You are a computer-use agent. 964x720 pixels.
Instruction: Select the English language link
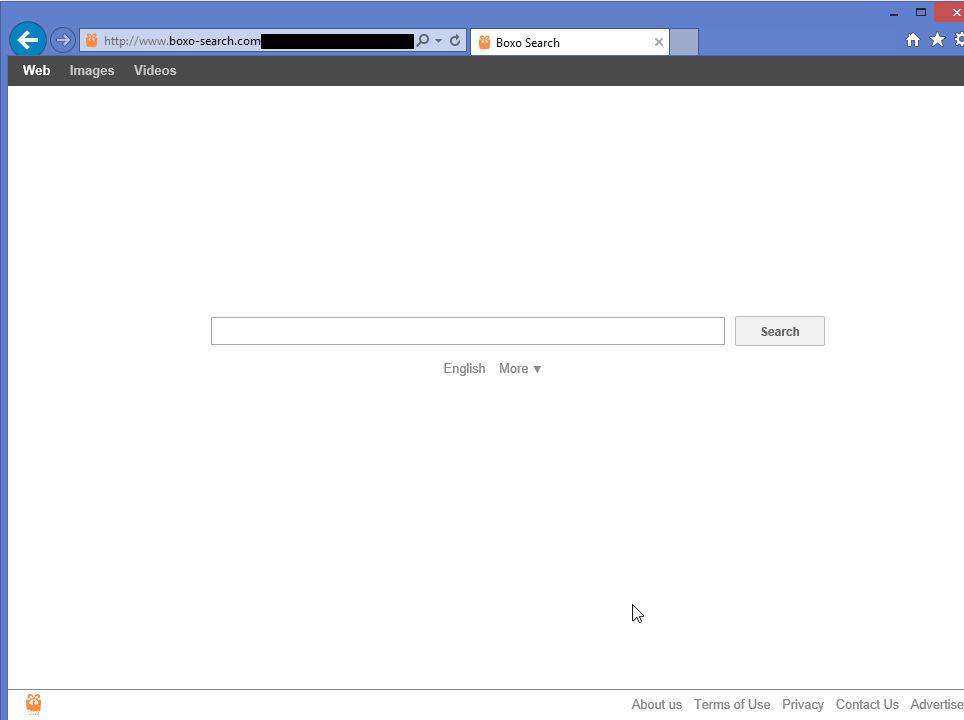click(464, 368)
